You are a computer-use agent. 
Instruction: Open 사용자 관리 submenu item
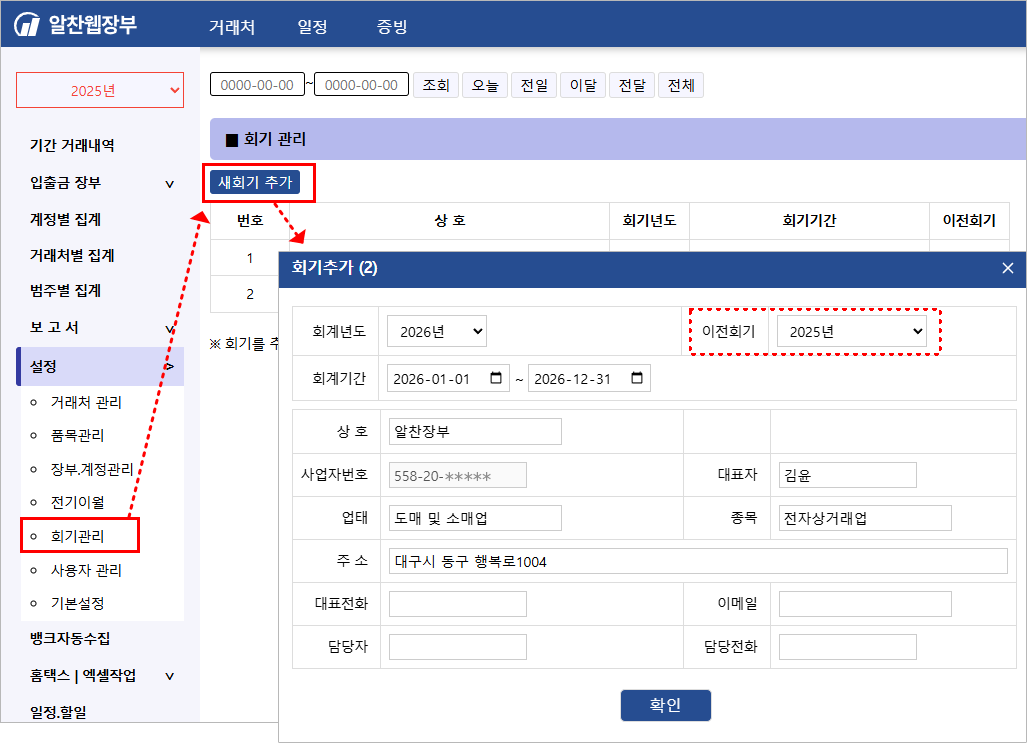pyautogui.click(x=86, y=571)
